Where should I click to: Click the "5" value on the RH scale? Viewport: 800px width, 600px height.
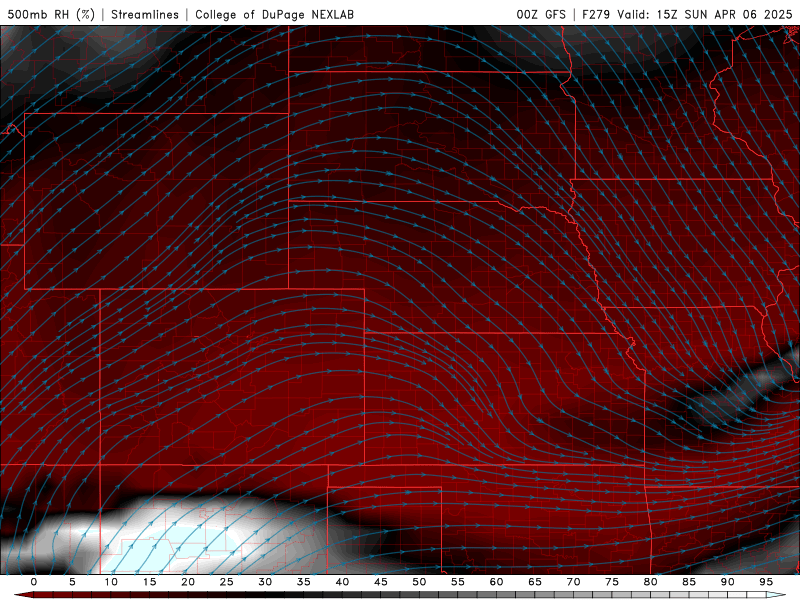coord(72,582)
